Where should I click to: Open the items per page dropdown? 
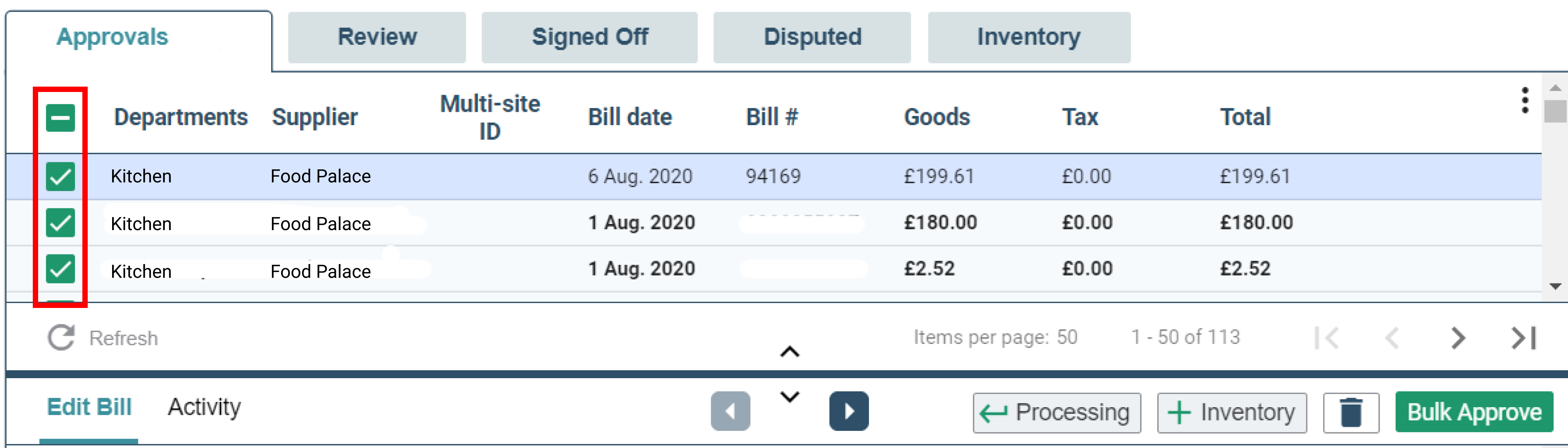[x=1067, y=337]
